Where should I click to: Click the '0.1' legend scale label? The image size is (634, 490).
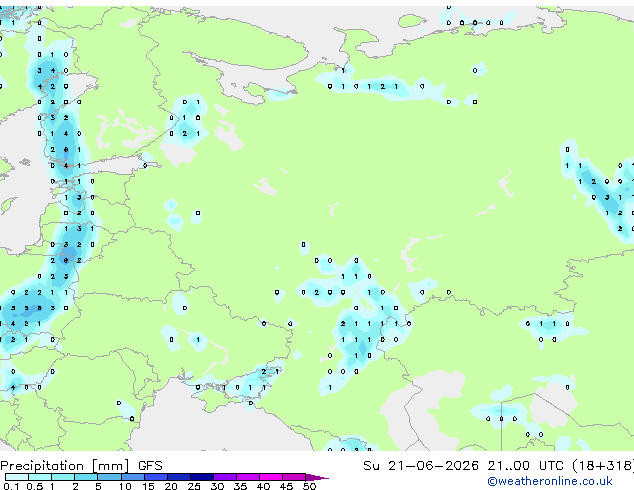[x=11, y=486]
